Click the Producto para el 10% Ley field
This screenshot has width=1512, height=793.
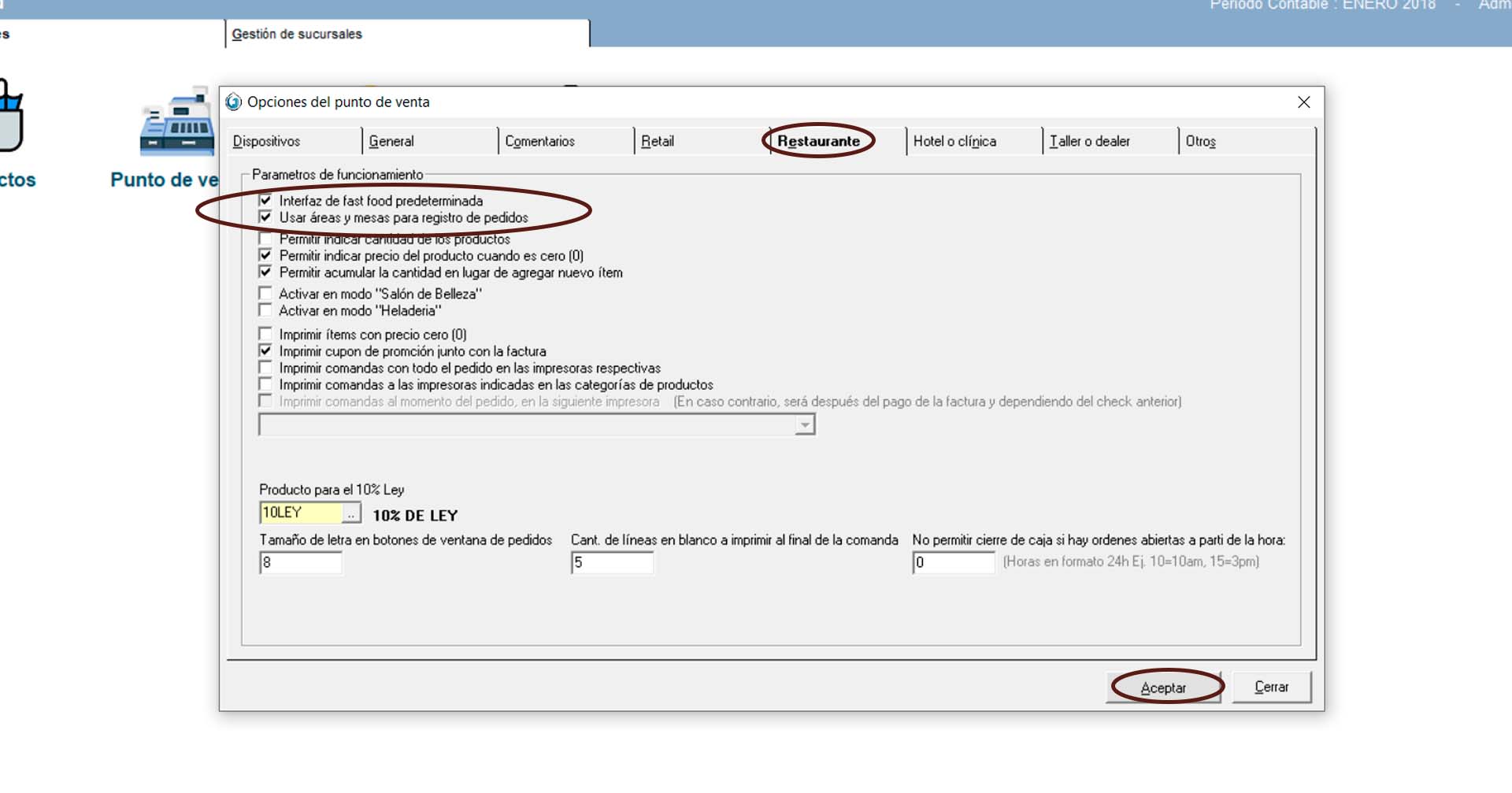coord(300,513)
